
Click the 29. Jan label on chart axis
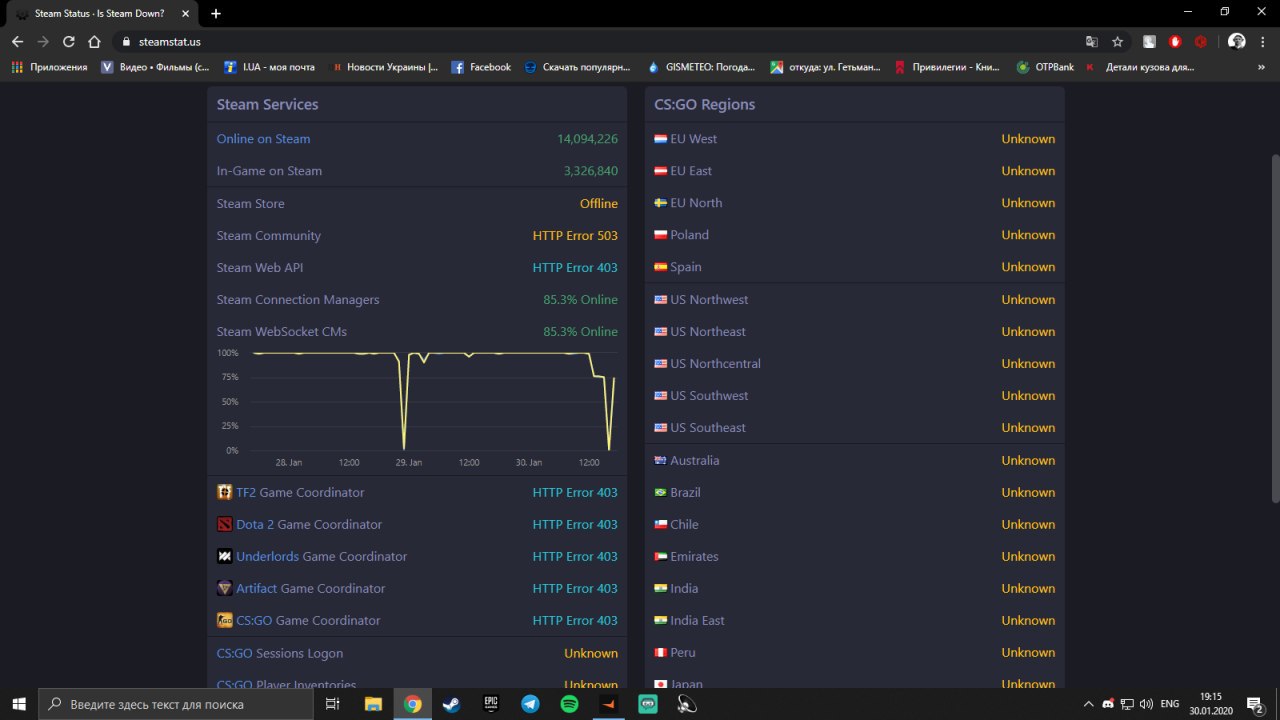(x=409, y=463)
